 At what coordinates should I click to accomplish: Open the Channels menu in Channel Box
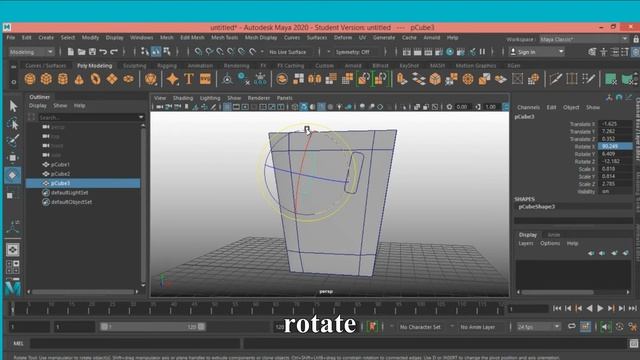pos(529,107)
